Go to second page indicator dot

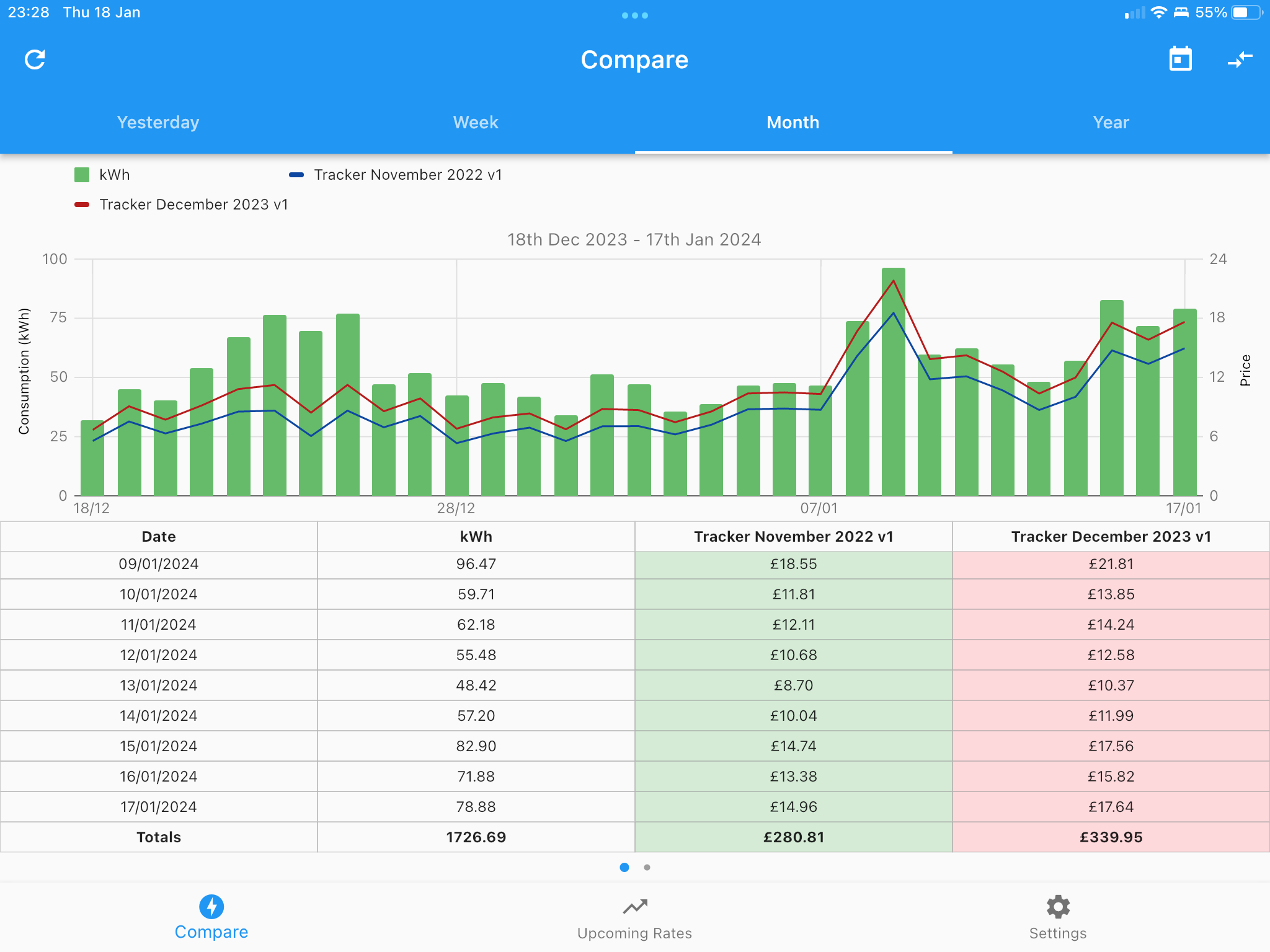647,867
